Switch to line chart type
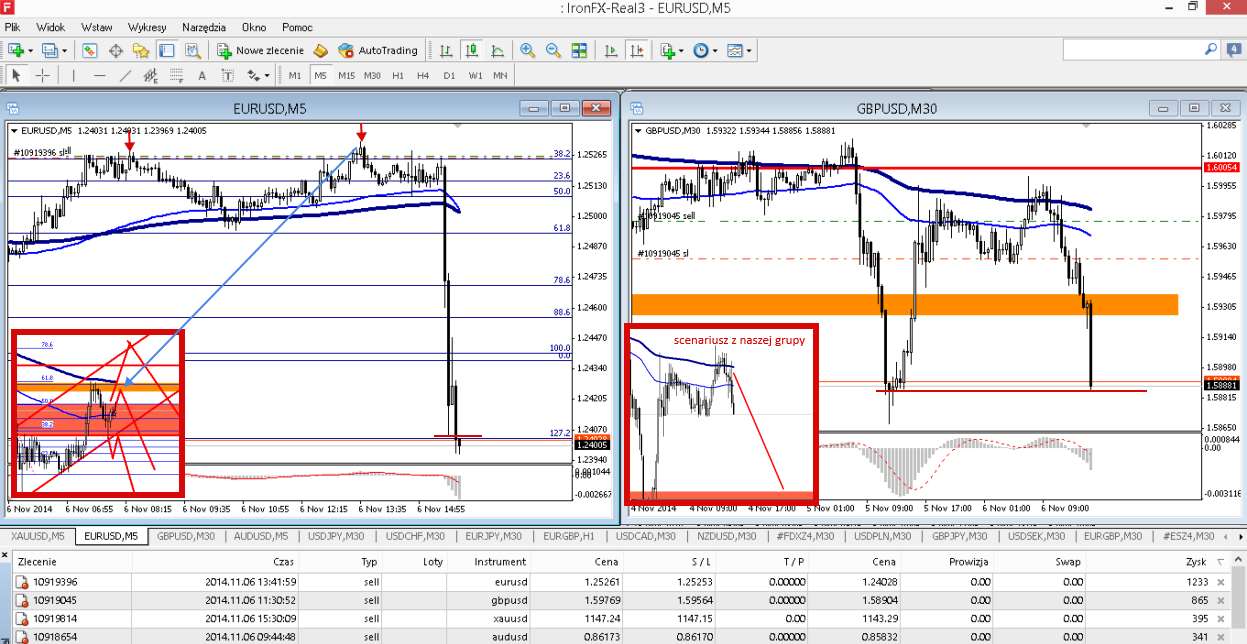The width and height of the screenshot is (1247, 644). 496,50
